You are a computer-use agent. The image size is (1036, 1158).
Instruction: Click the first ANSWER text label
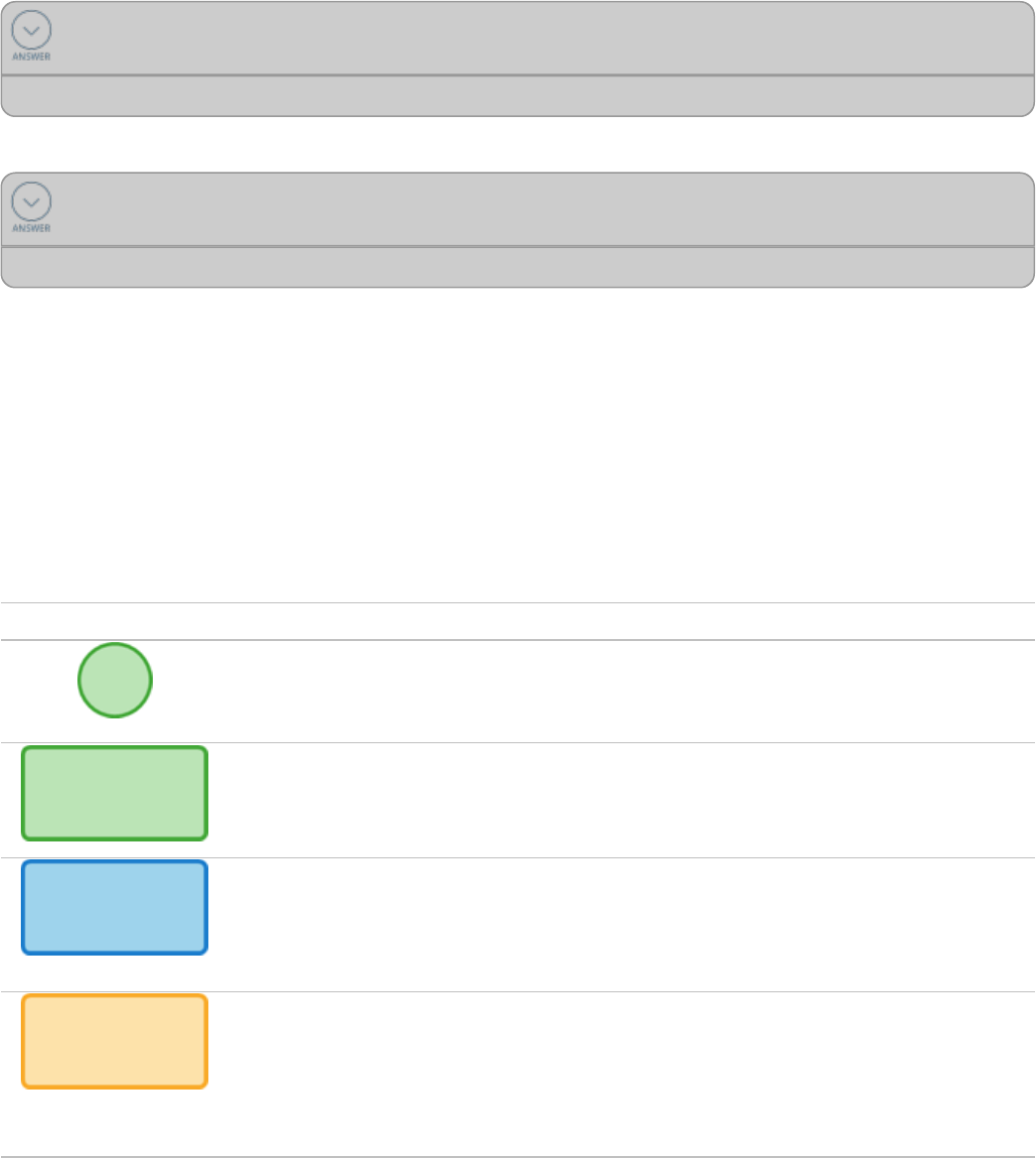click(32, 58)
